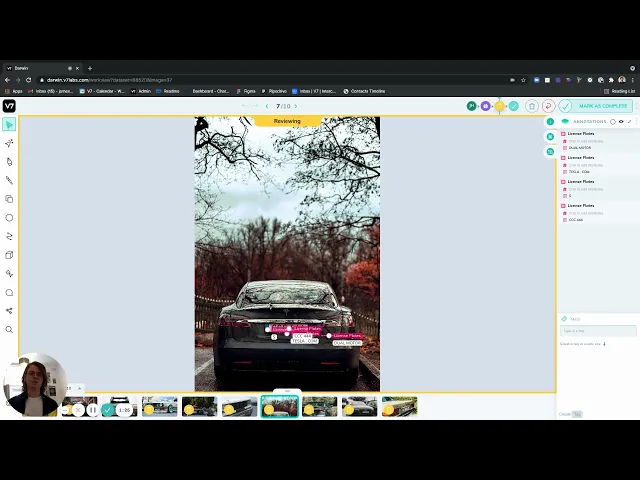Click the DUAL MOTOR text value

click(x=580, y=148)
